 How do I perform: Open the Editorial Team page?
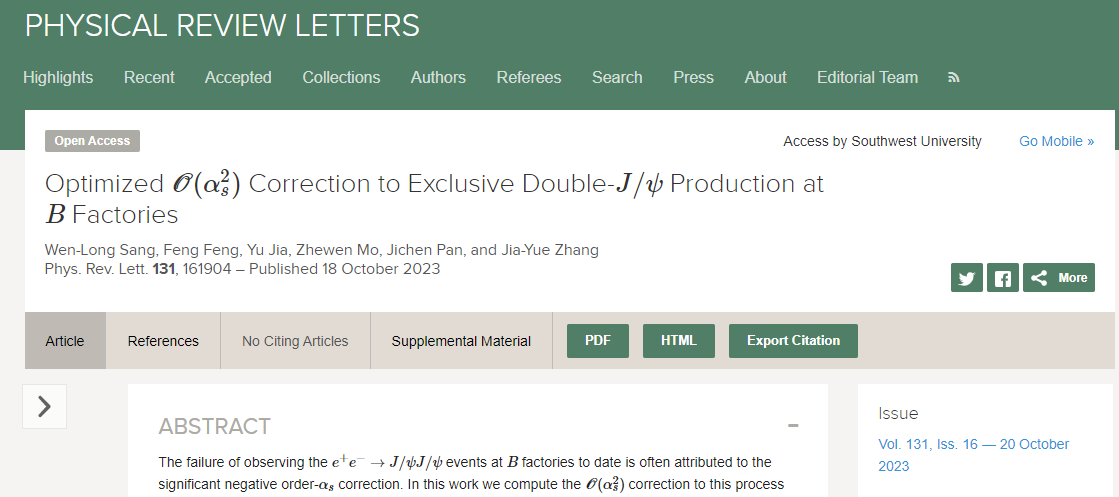tap(867, 77)
